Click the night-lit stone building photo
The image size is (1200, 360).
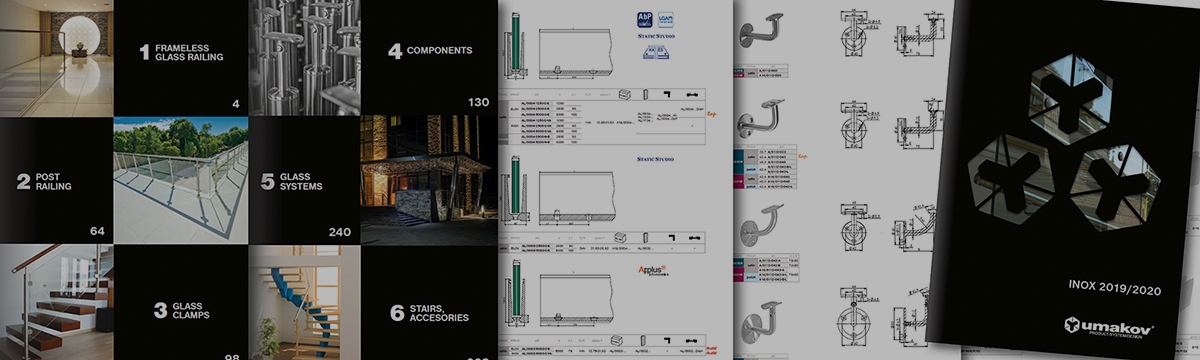[428, 180]
